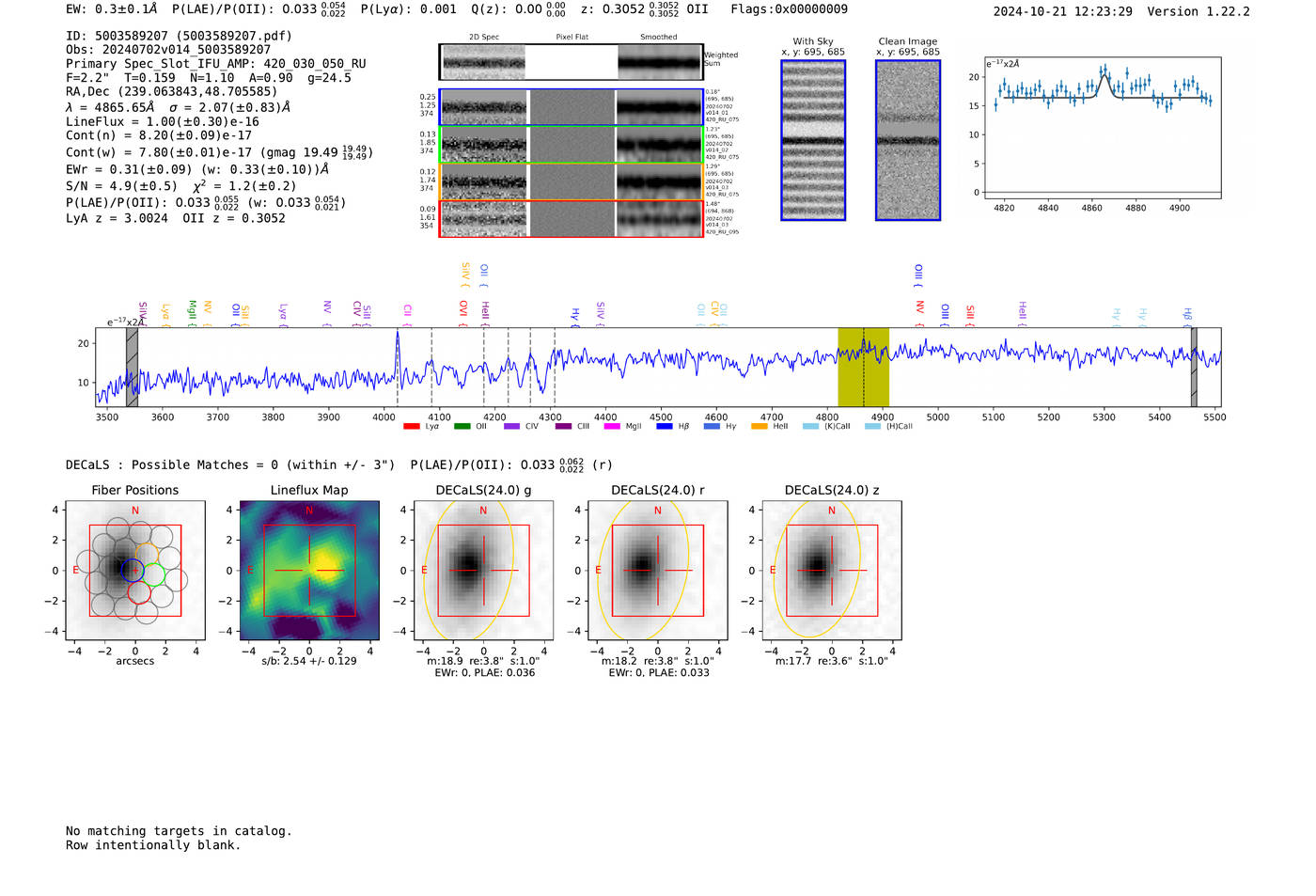1316x896 pixels.
Task: Open the Fiber Positions thumbnail
Action: [135, 570]
